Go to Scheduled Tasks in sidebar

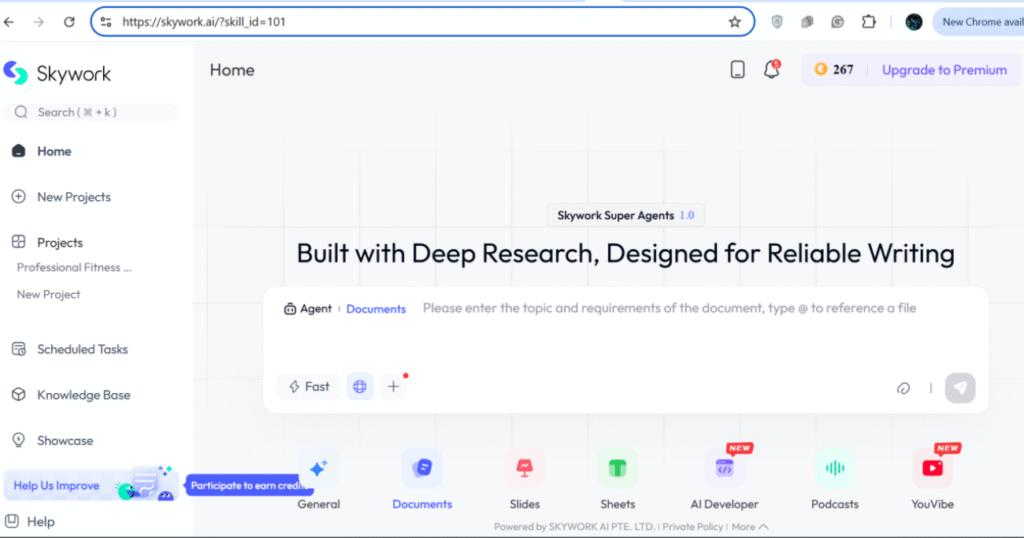[x=82, y=349]
